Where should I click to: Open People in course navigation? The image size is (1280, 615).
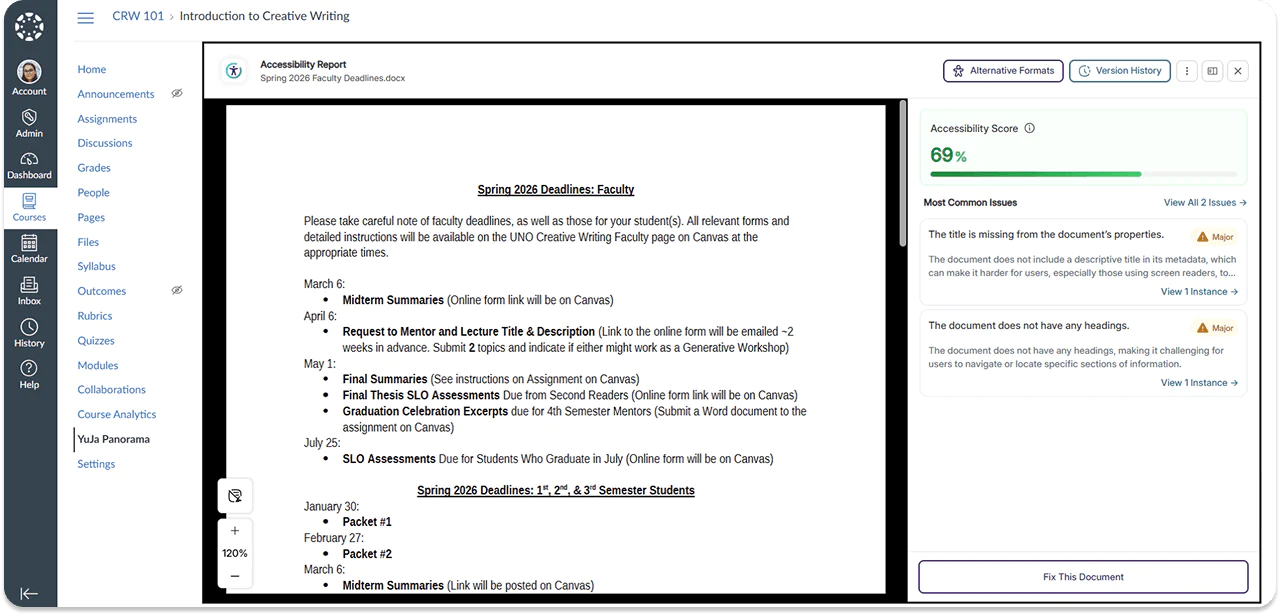click(x=94, y=193)
